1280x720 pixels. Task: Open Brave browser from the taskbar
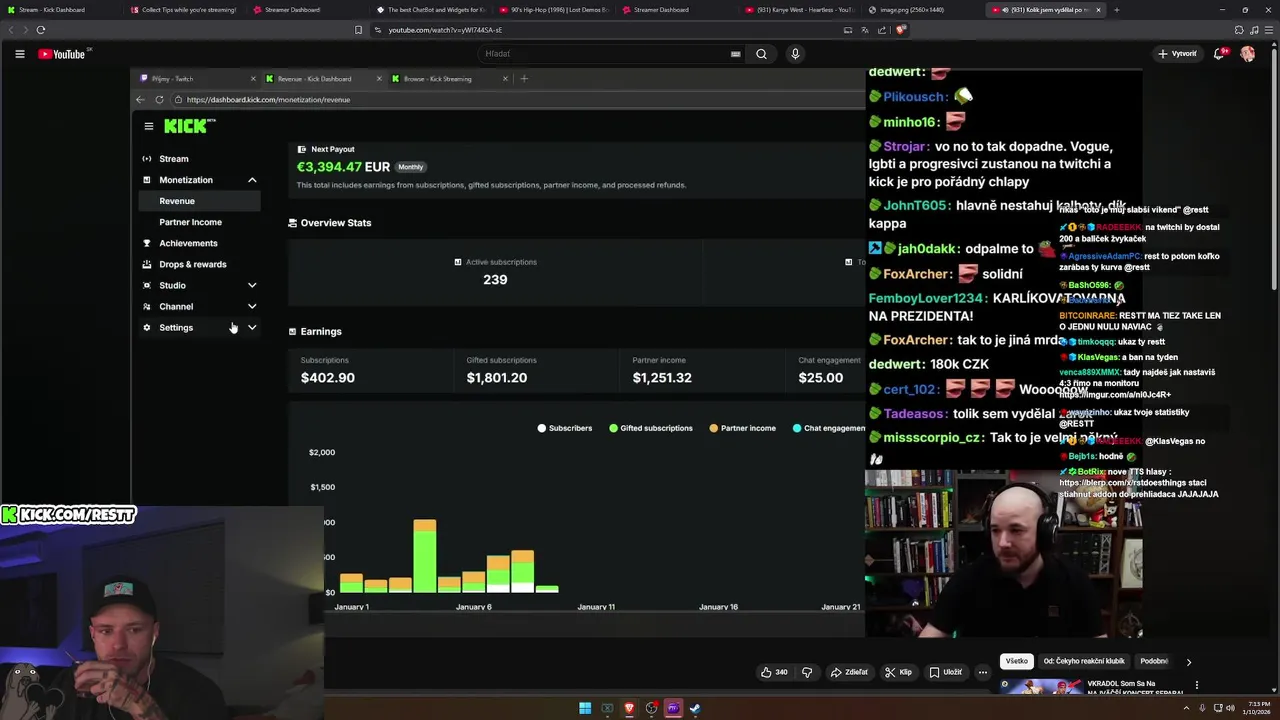(629, 709)
